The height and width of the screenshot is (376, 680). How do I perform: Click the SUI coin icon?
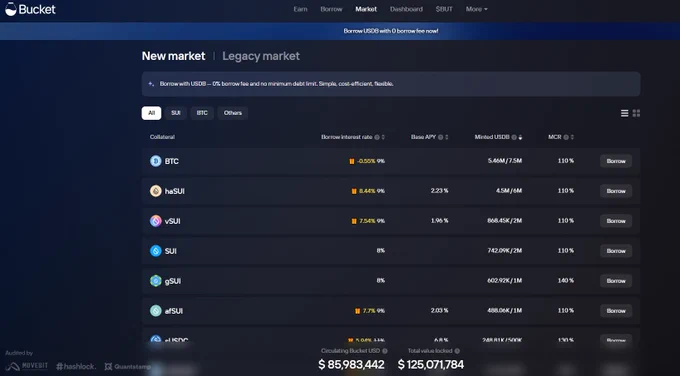[x=156, y=251]
